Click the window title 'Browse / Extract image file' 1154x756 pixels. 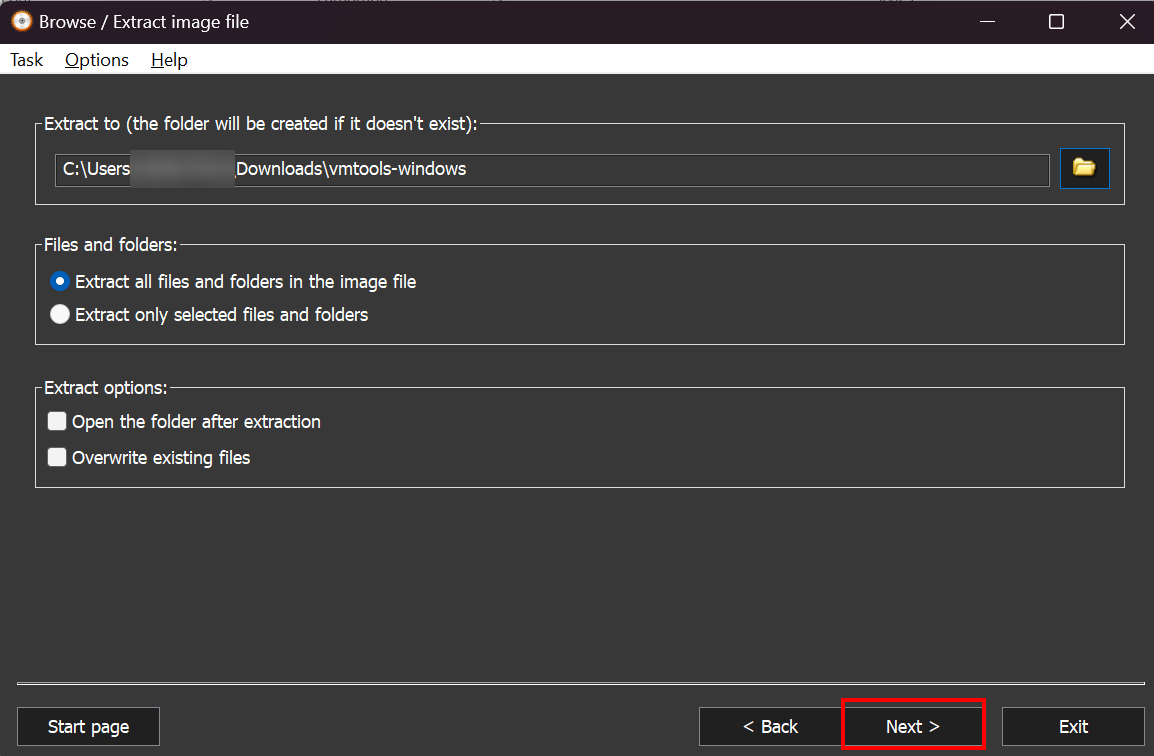point(144,22)
